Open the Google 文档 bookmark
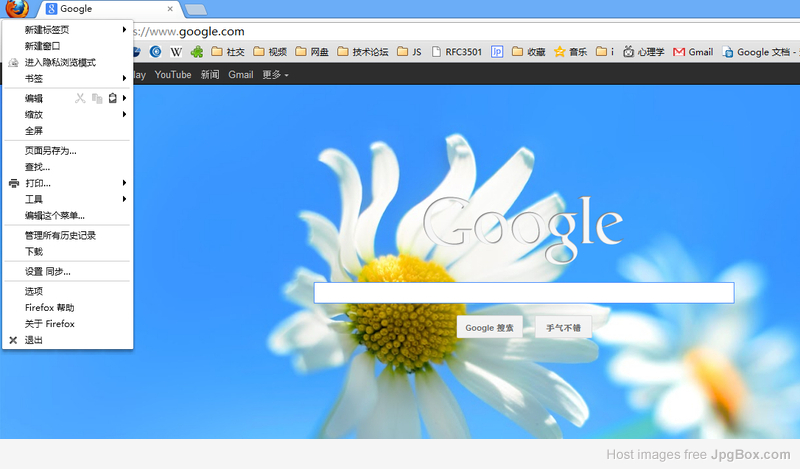This screenshot has height=469, width=800. [760, 52]
